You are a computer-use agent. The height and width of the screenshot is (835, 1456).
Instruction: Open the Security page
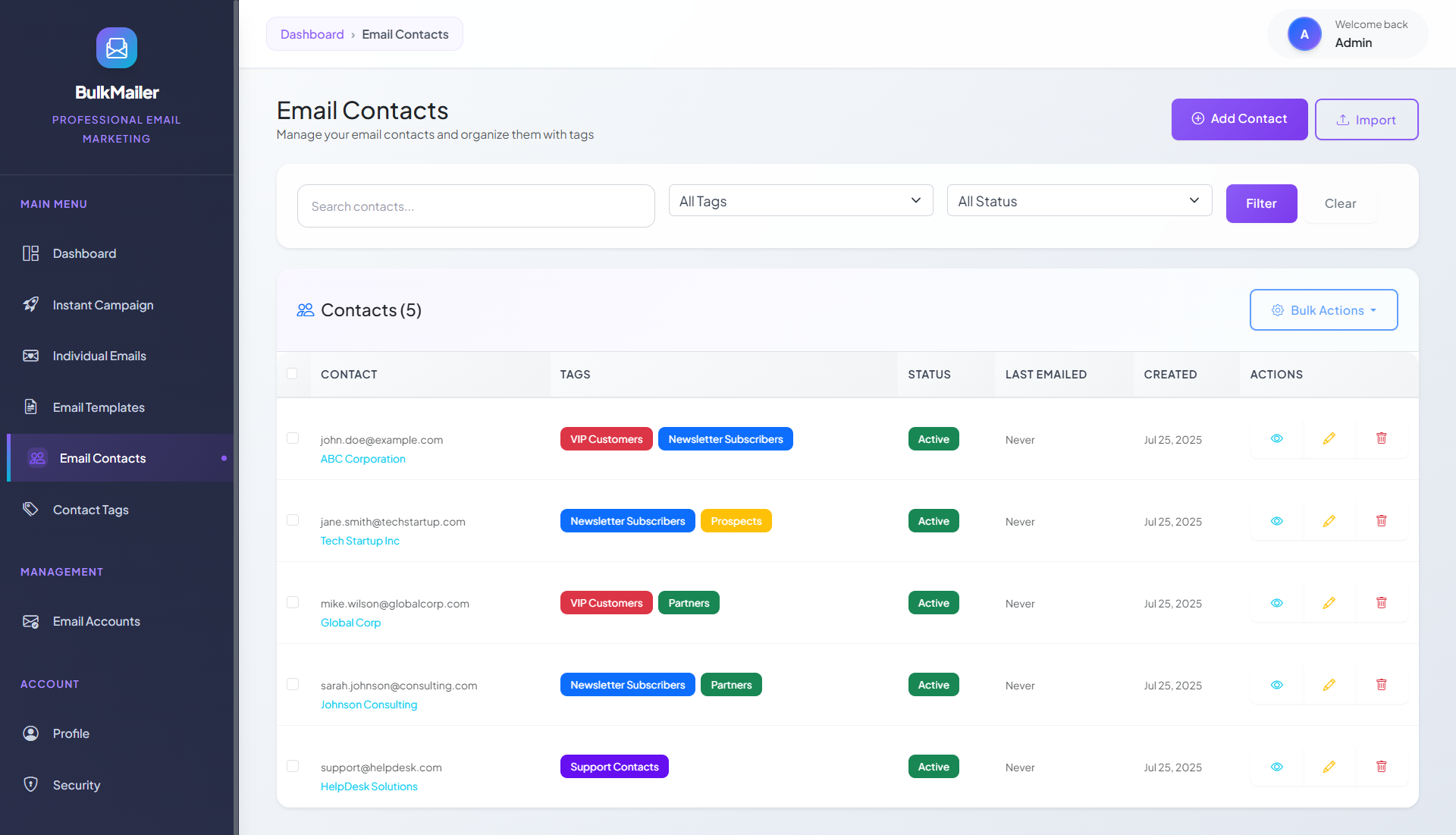pyautogui.click(x=76, y=785)
